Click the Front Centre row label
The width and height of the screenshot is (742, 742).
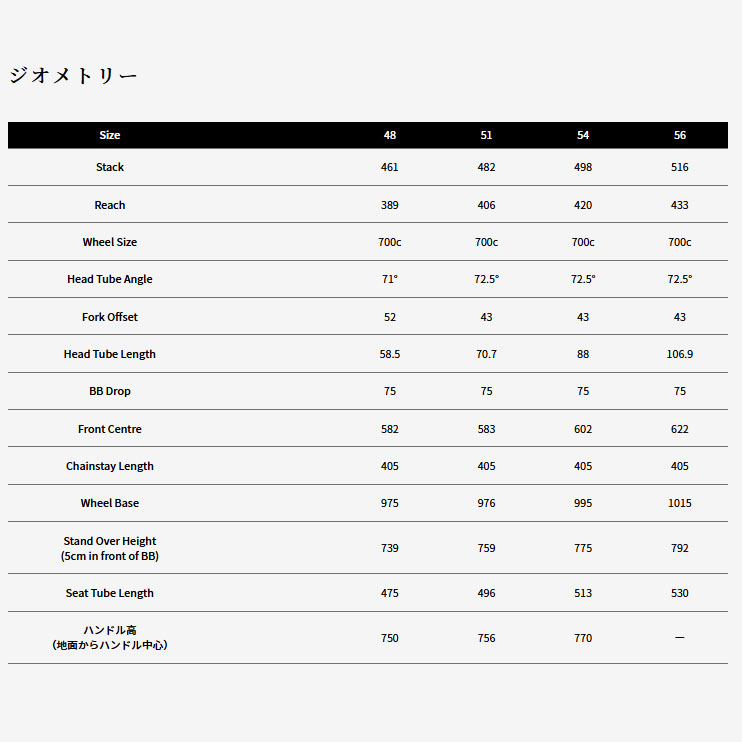pos(110,429)
